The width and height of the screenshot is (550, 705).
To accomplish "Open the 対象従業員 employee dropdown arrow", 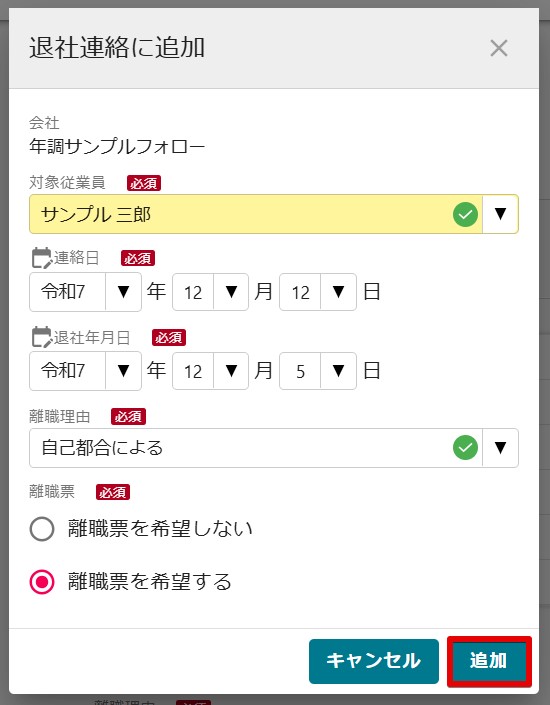I will tap(500, 214).
